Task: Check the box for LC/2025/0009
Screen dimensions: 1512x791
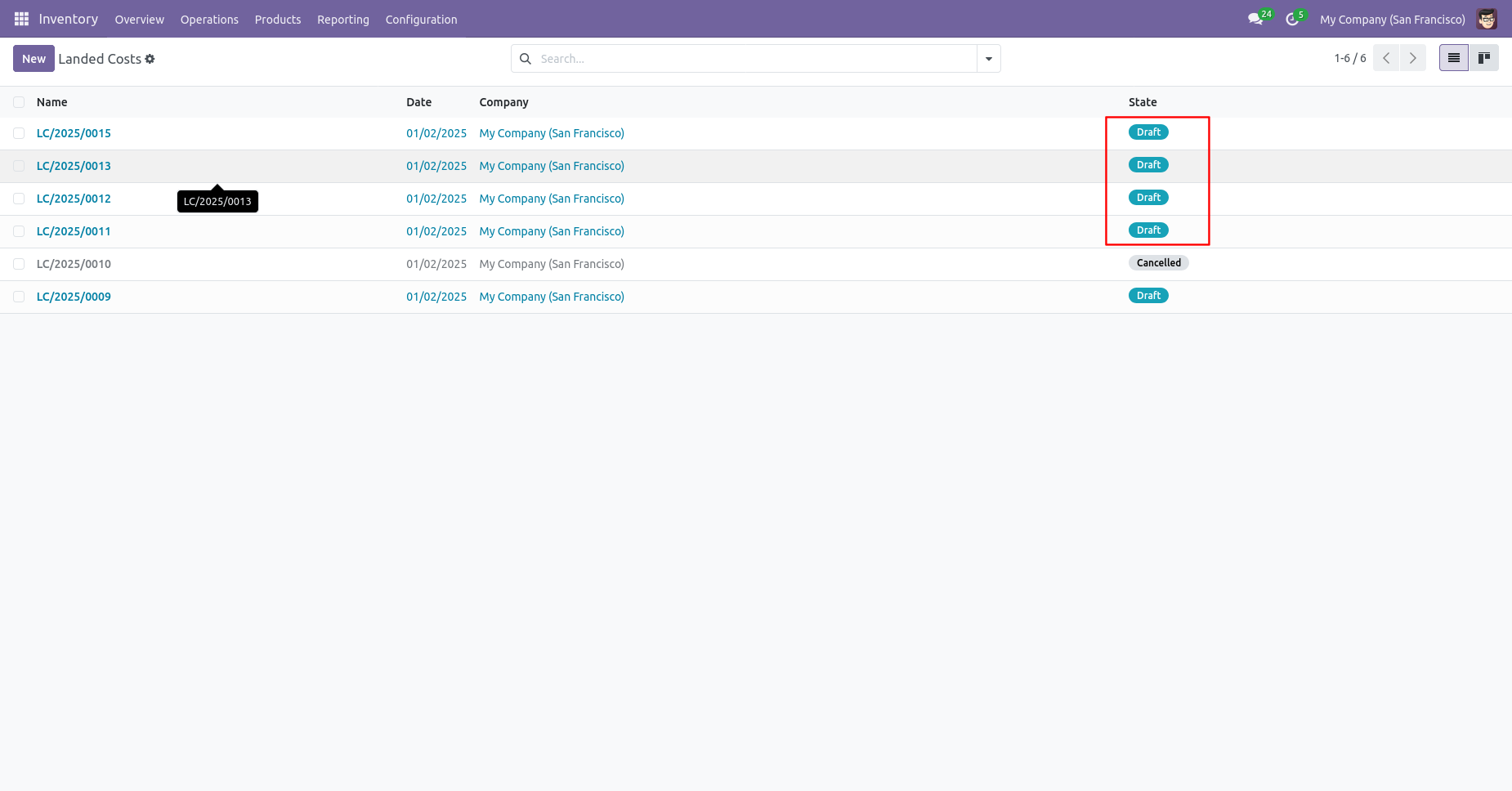Action: pos(19,297)
